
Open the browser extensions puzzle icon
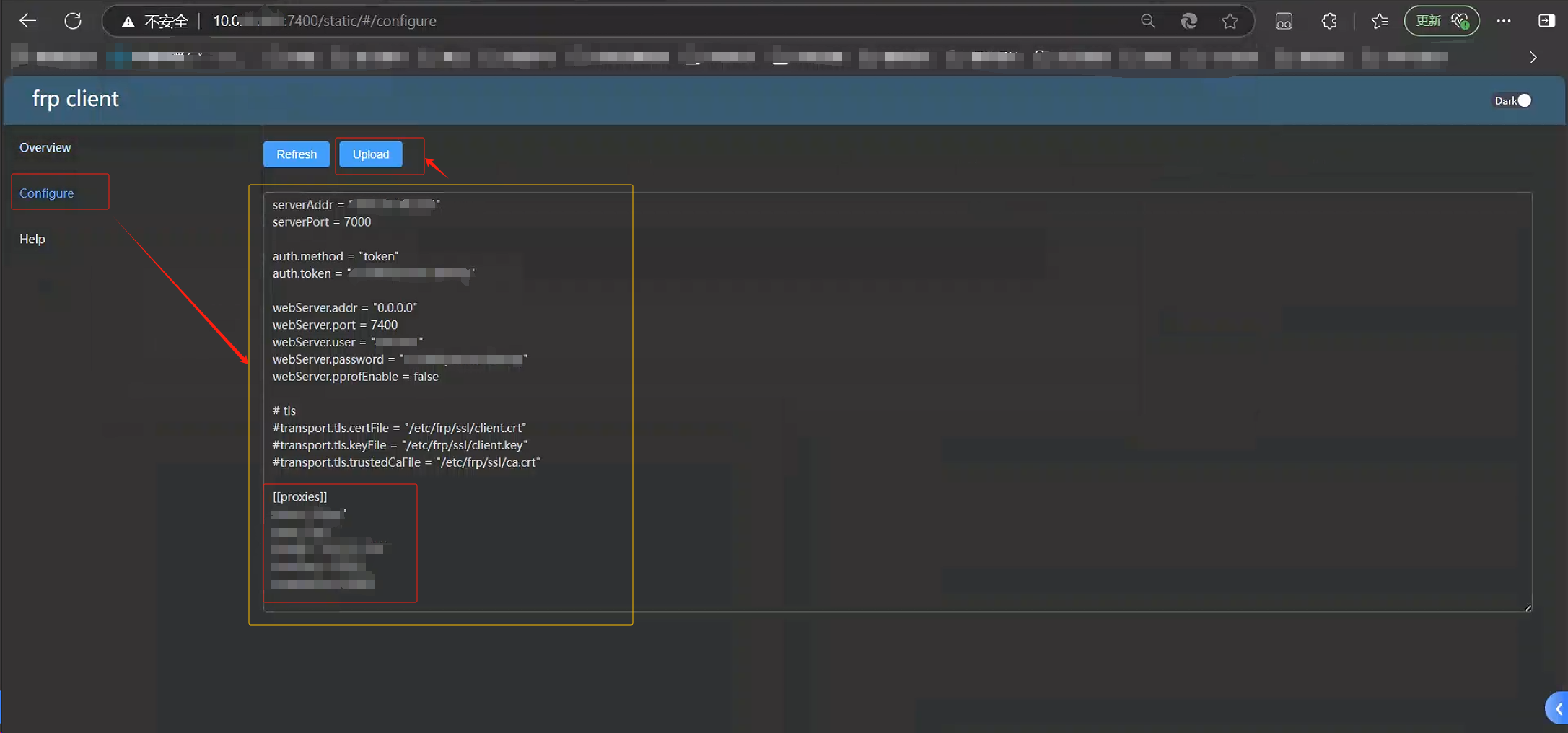pyautogui.click(x=1328, y=21)
